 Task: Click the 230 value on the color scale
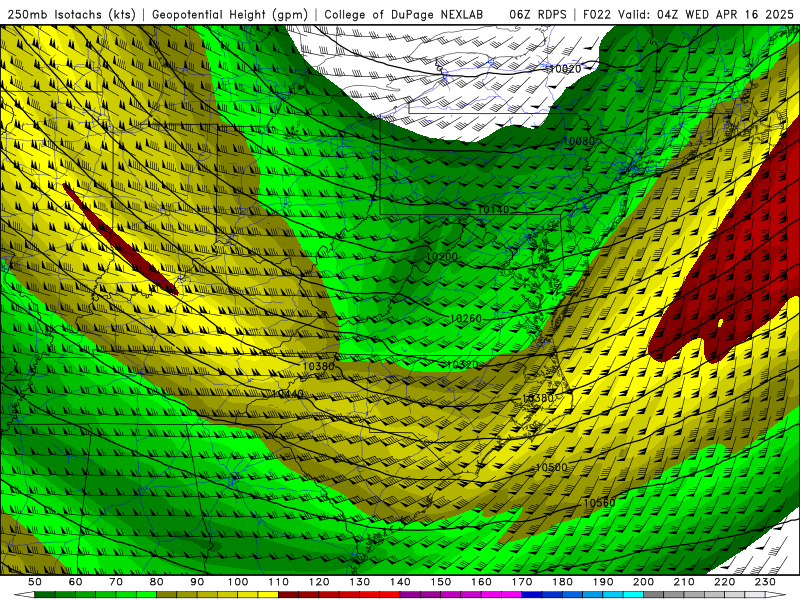click(x=765, y=582)
